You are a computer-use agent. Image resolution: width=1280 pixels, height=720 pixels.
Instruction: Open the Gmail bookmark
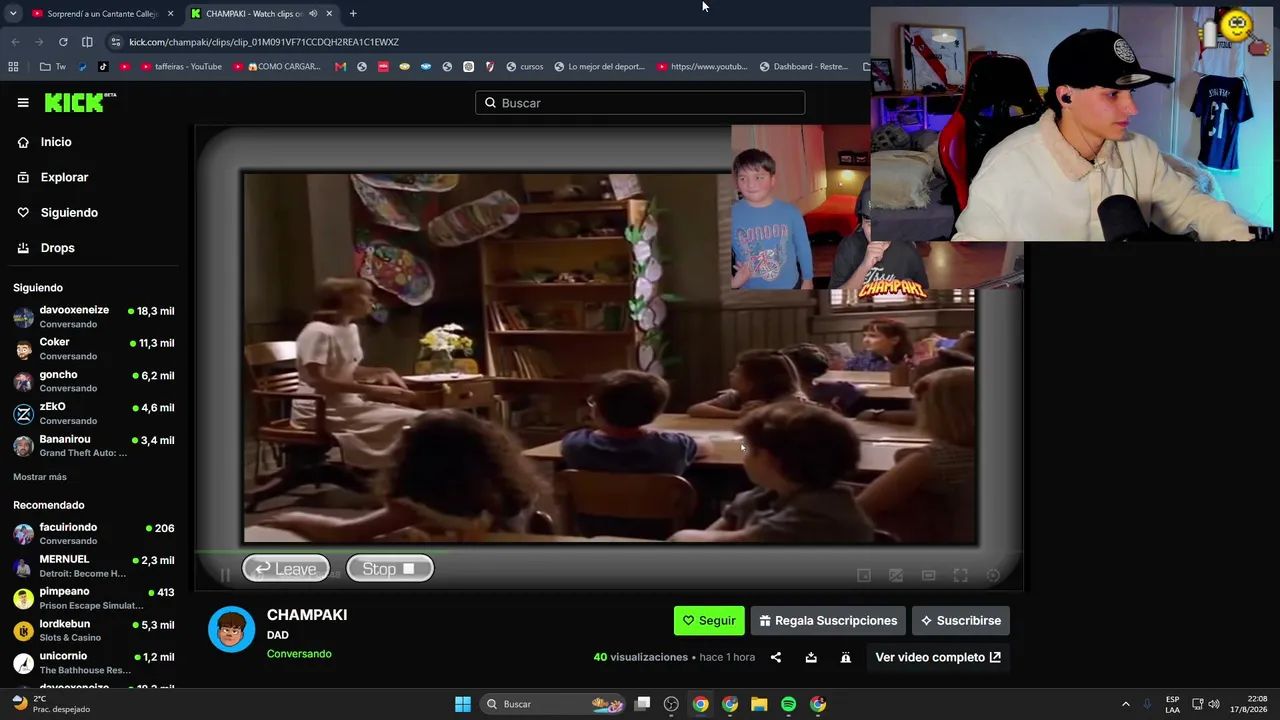tap(340, 67)
